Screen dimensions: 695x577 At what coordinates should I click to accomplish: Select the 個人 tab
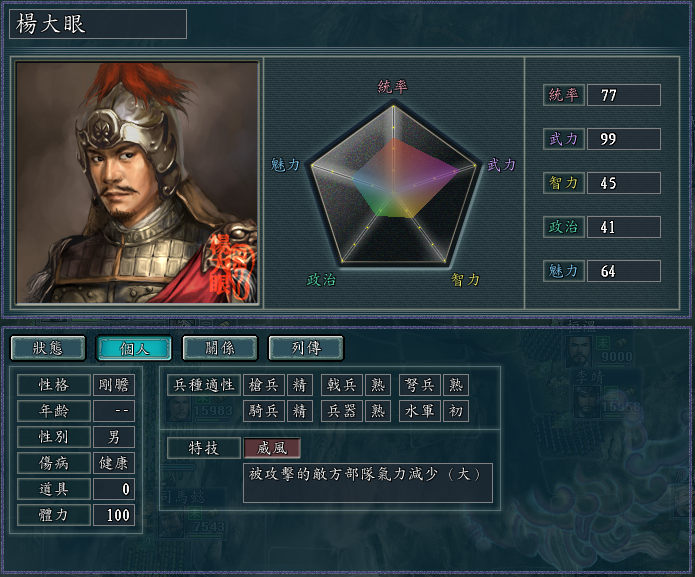pyautogui.click(x=134, y=348)
